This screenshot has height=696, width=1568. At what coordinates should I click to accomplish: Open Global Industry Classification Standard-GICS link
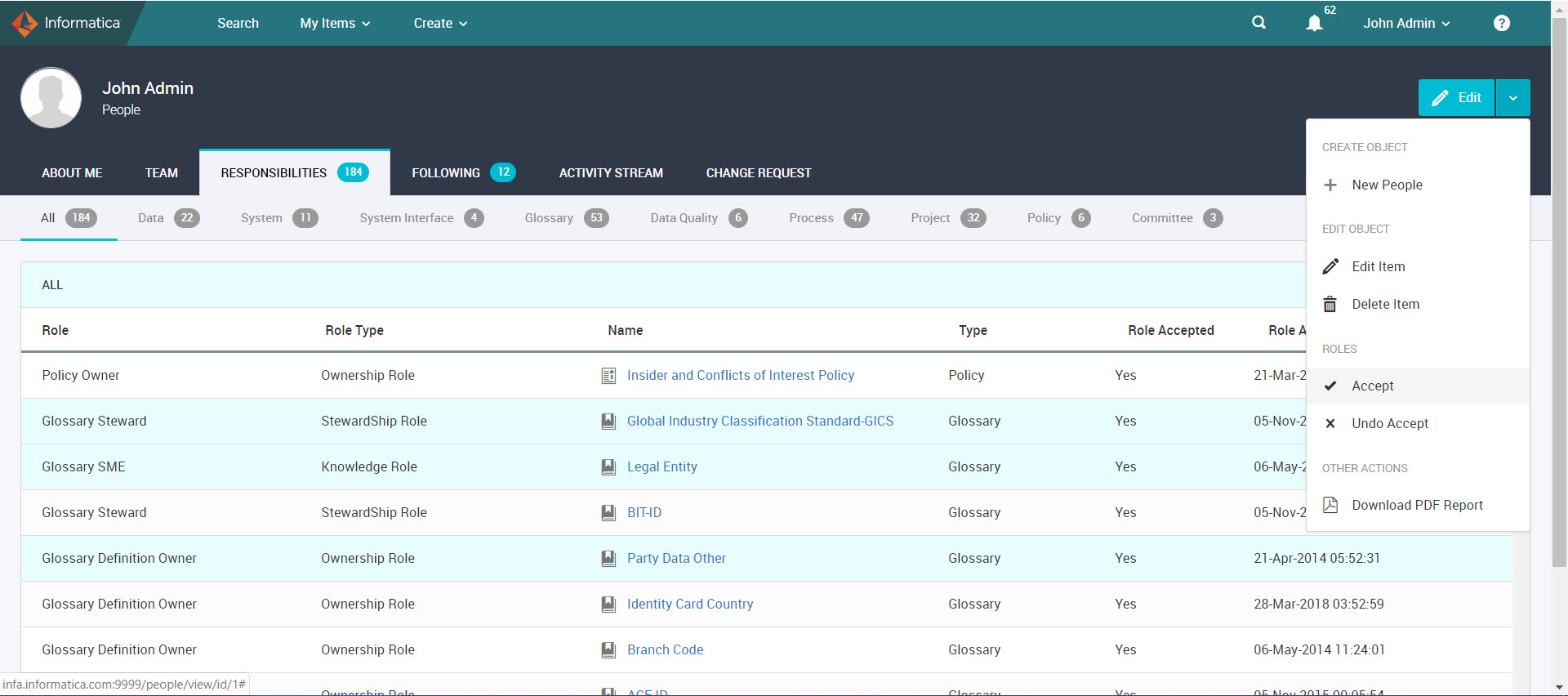(760, 422)
